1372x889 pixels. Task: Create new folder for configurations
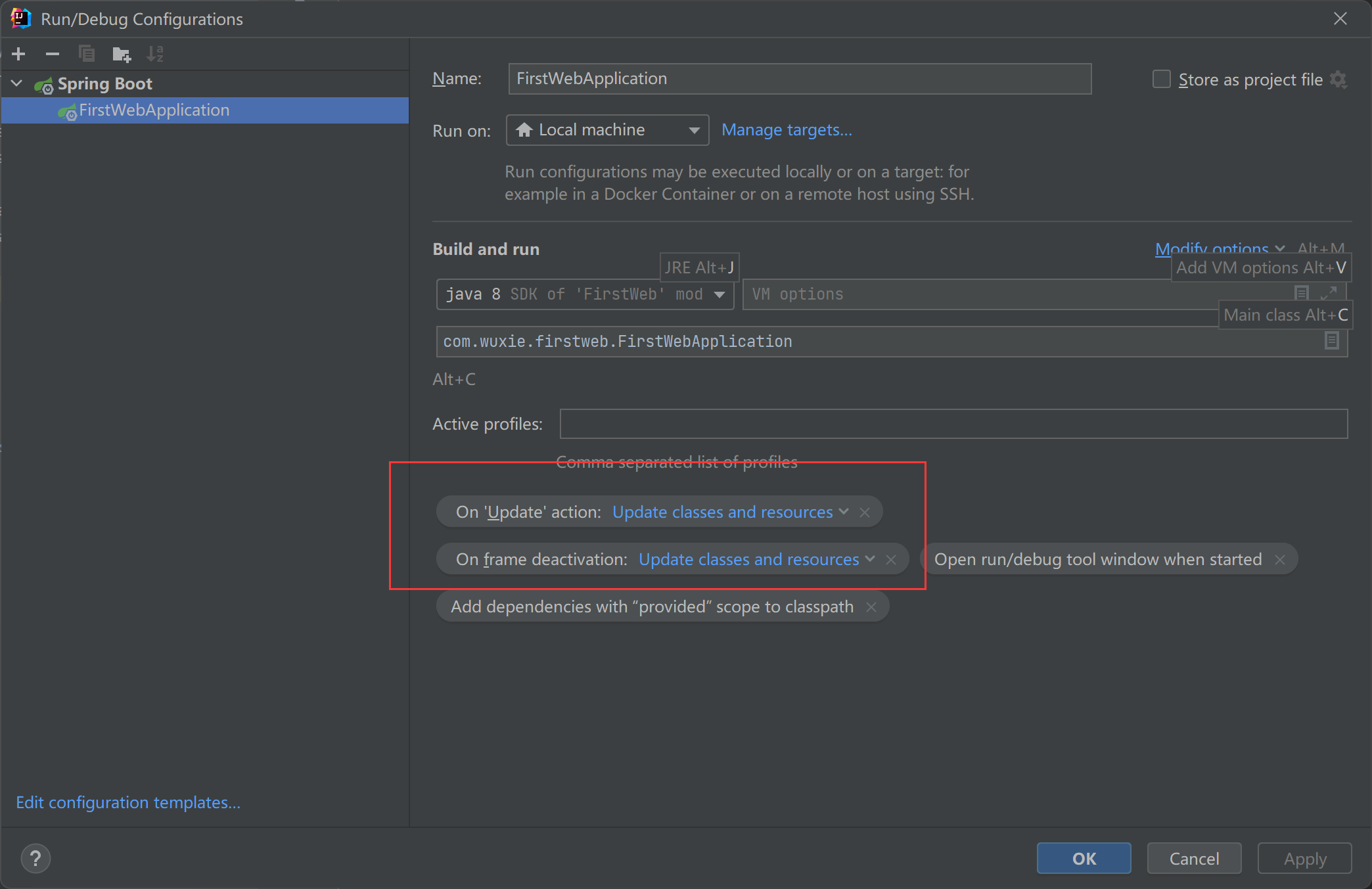pyautogui.click(x=121, y=54)
